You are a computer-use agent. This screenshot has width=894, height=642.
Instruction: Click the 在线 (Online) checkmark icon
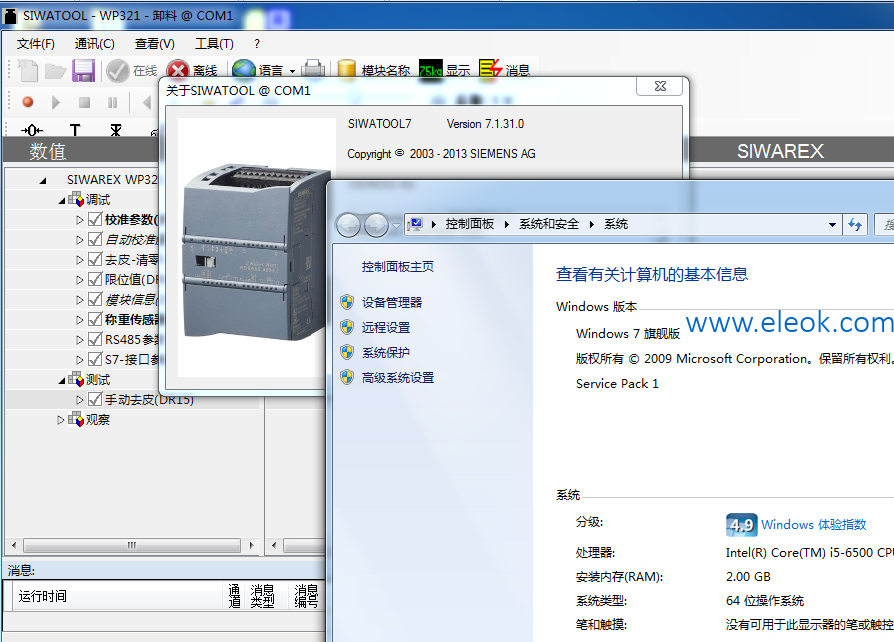118,71
